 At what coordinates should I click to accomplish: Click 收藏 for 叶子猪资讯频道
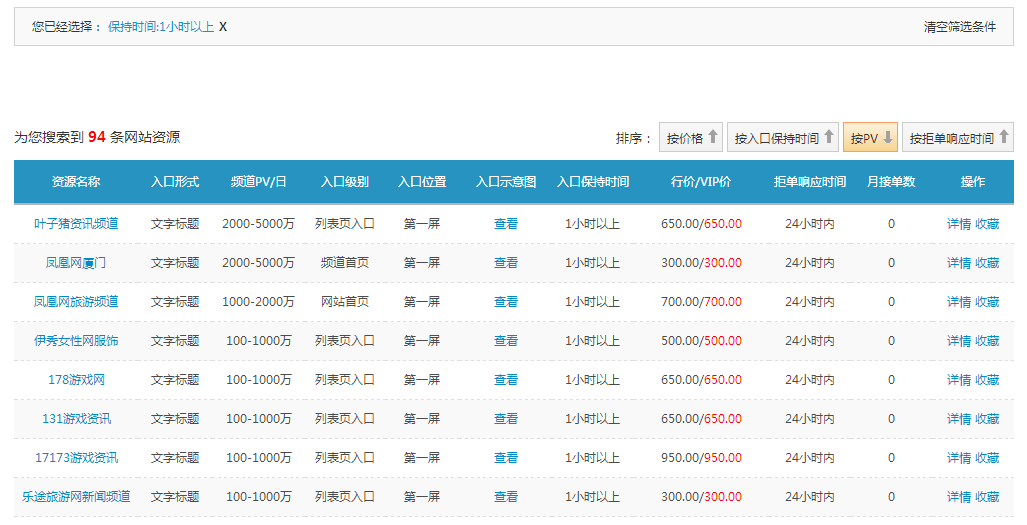click(987, 224)
